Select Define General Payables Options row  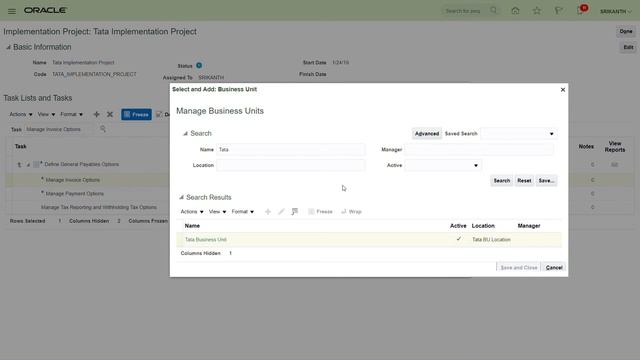click(82, 164)
